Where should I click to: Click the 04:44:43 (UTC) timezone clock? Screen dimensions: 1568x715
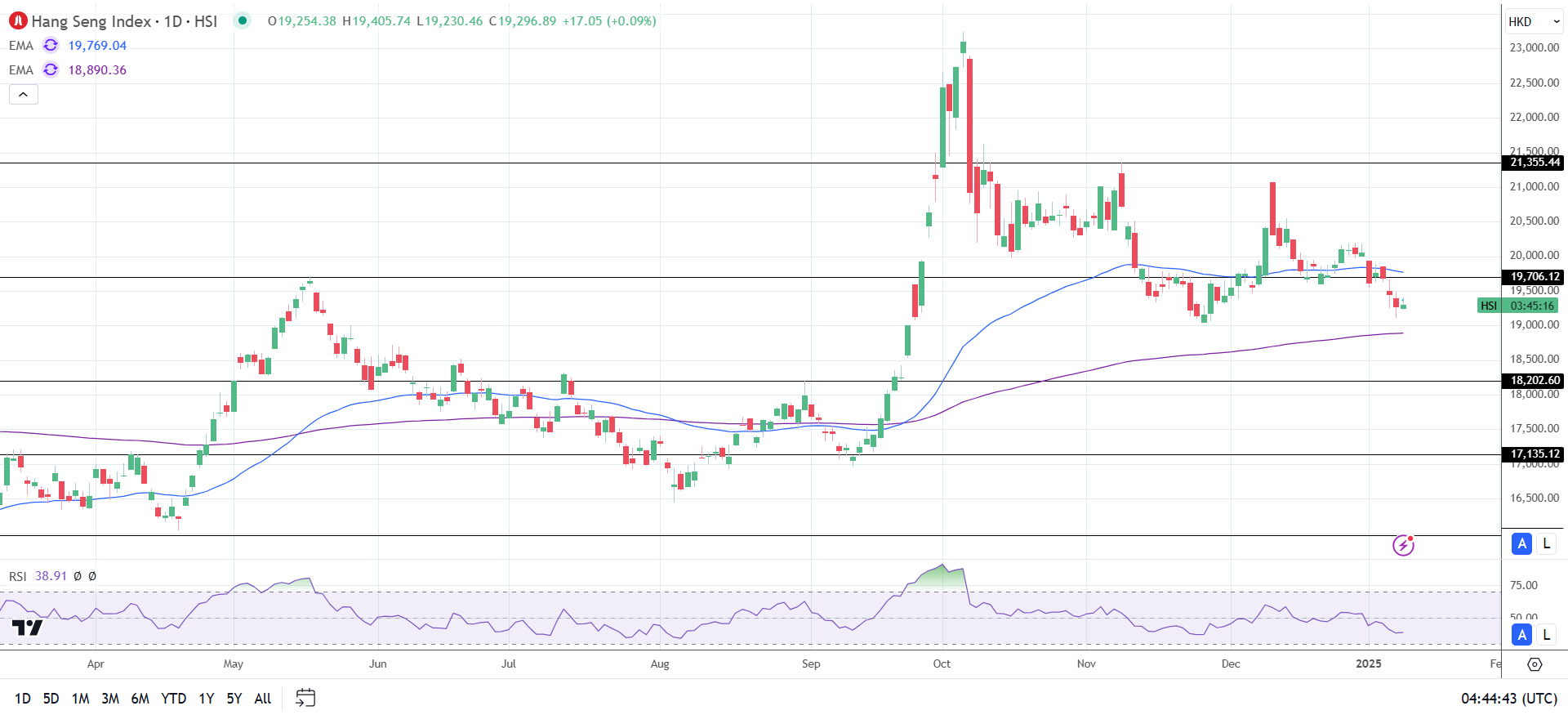(1509, 699)
